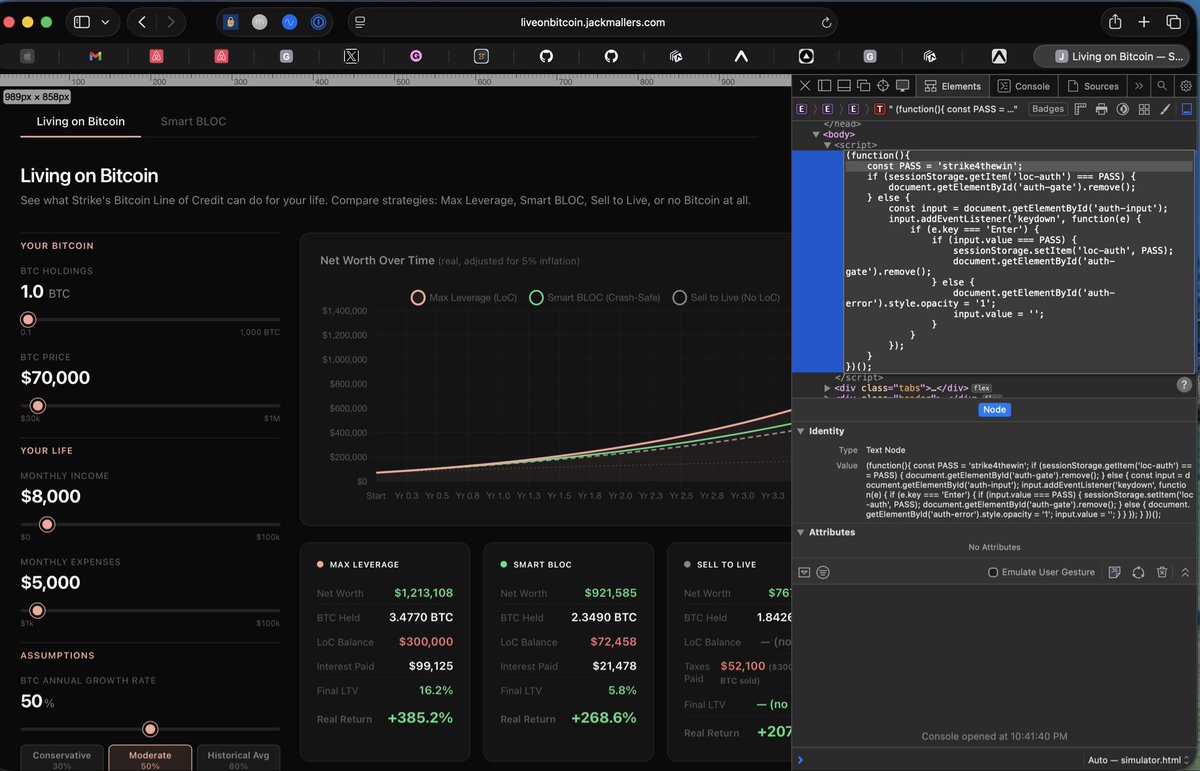The image size is (1200, 771).
Task: Open the Smart BLOC page tab
Action: coord(193,121)
